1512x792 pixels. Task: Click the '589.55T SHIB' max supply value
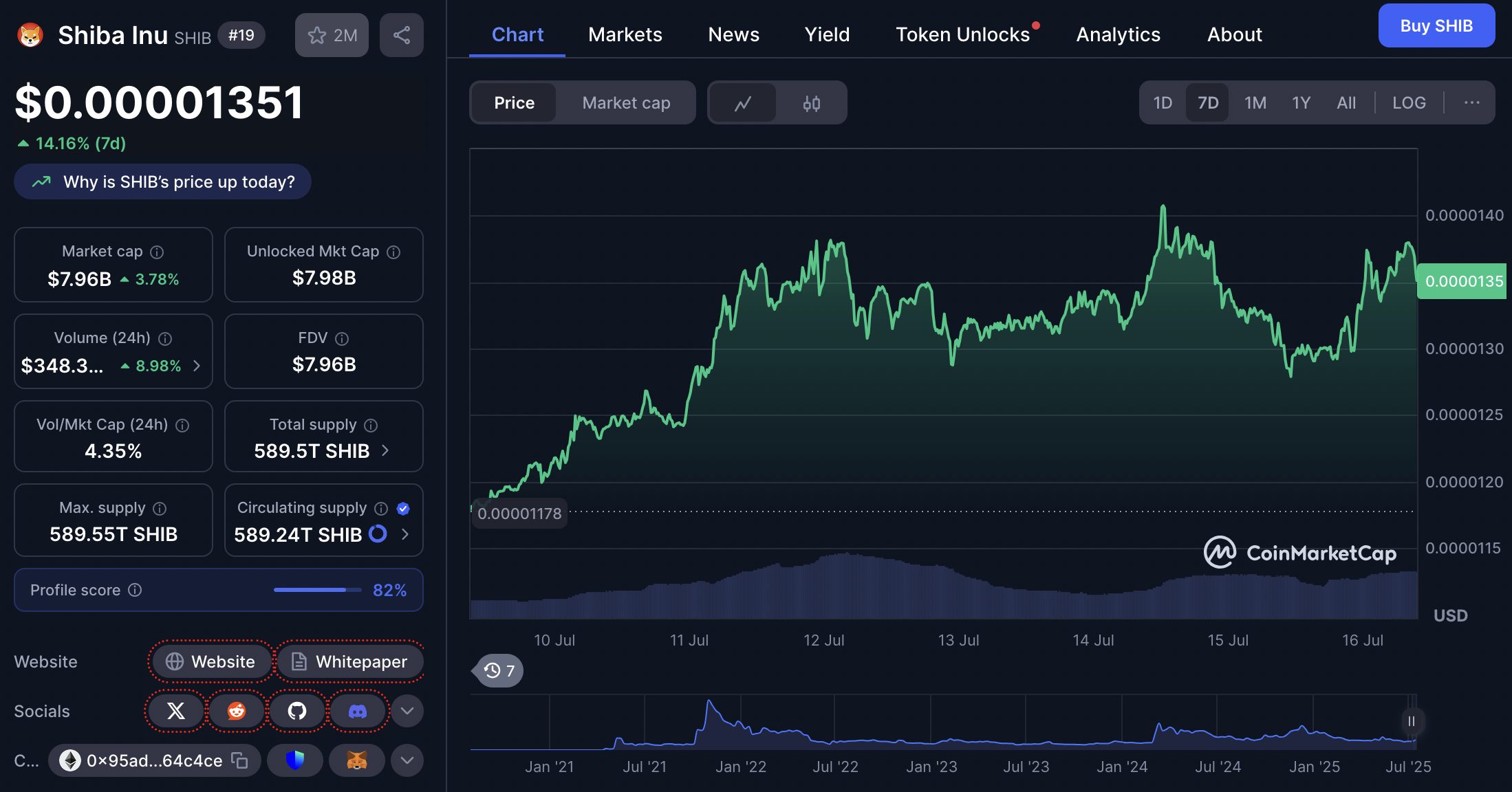(x=114, y=534)
